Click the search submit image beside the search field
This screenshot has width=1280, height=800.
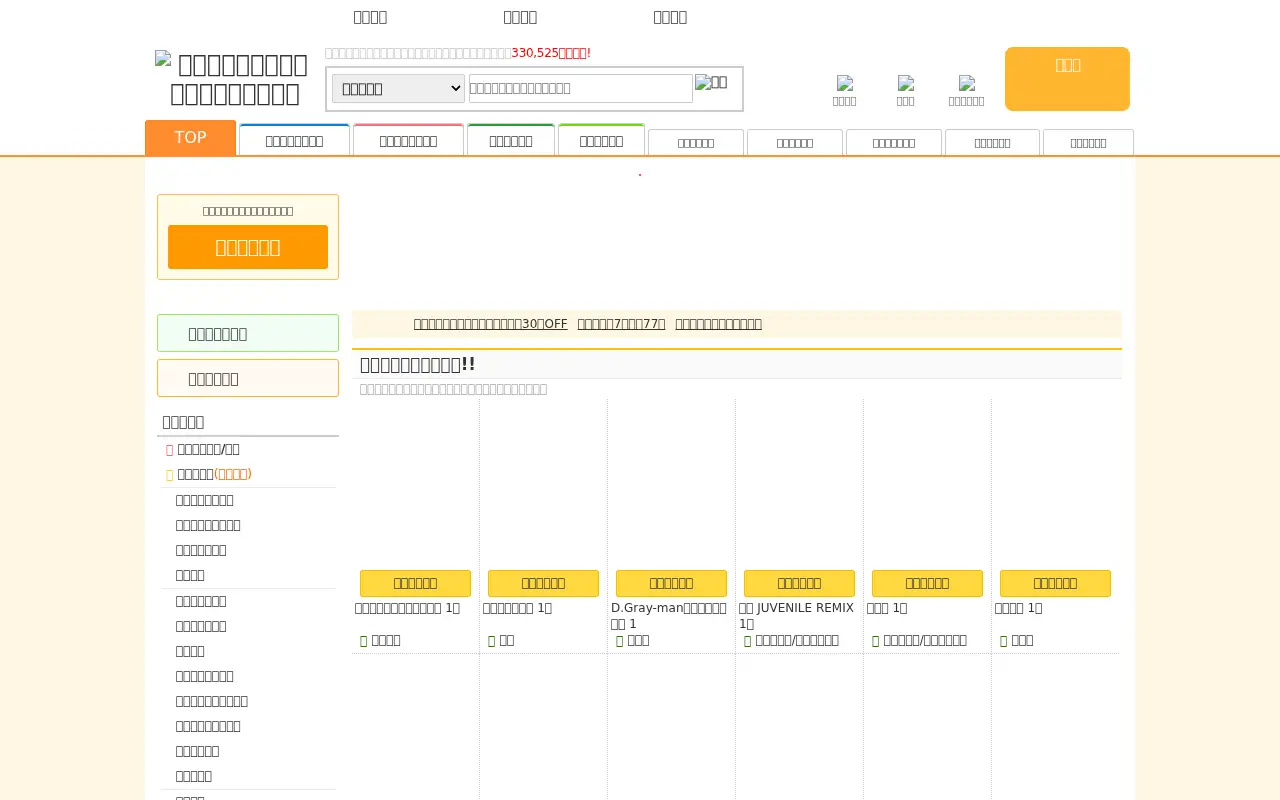coord(711,82)
